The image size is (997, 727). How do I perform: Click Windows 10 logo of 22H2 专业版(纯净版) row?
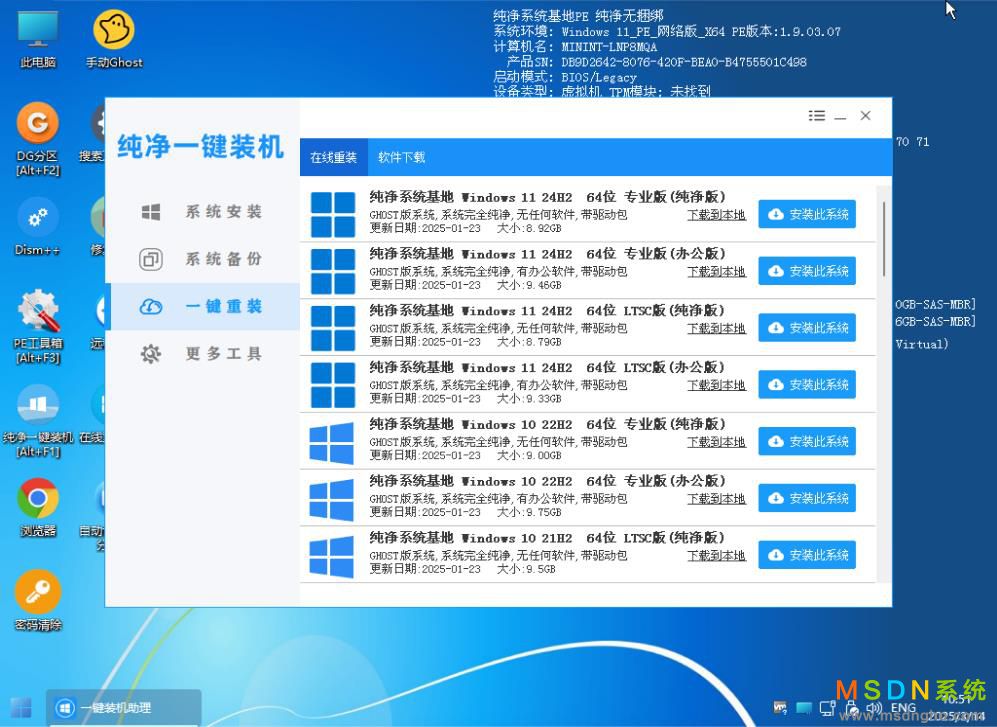click(331, 443)
